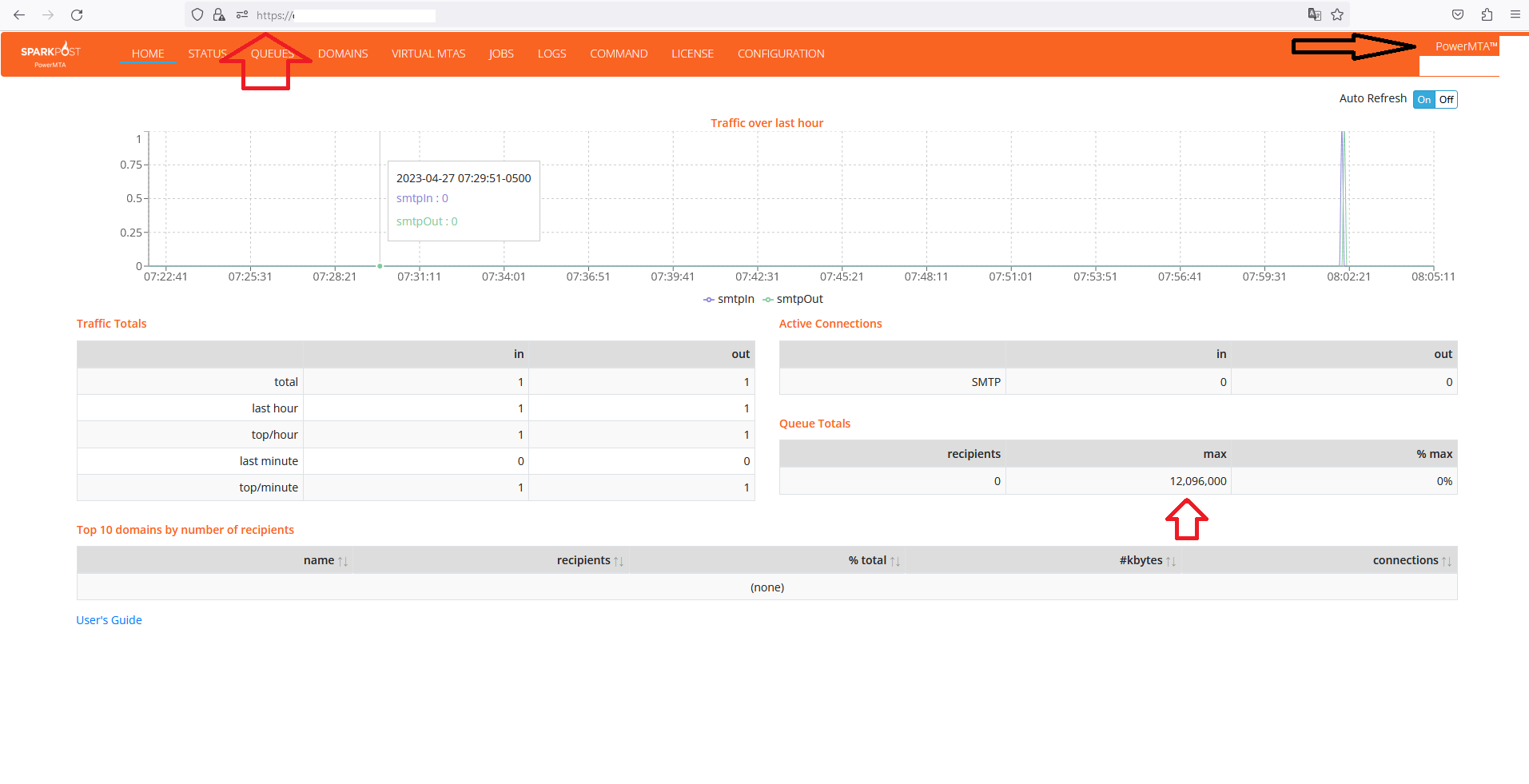Bookmark this page with the star icon

pos(1337,15)
